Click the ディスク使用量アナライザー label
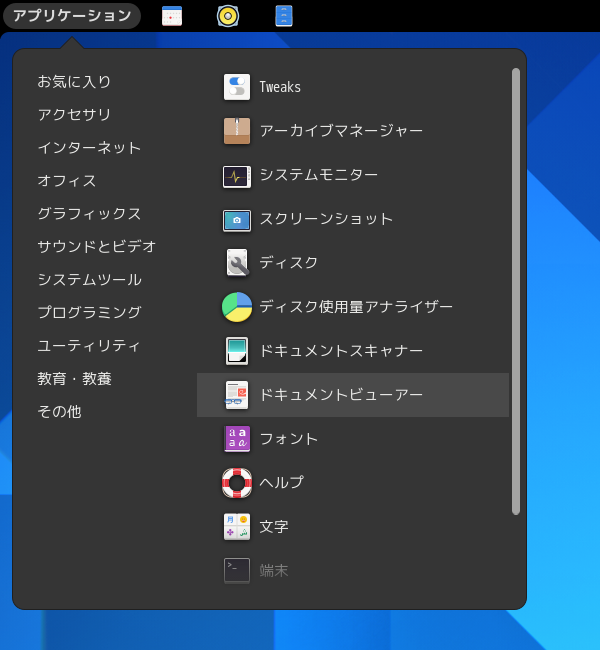600x650 pixels. coord(356,307)
